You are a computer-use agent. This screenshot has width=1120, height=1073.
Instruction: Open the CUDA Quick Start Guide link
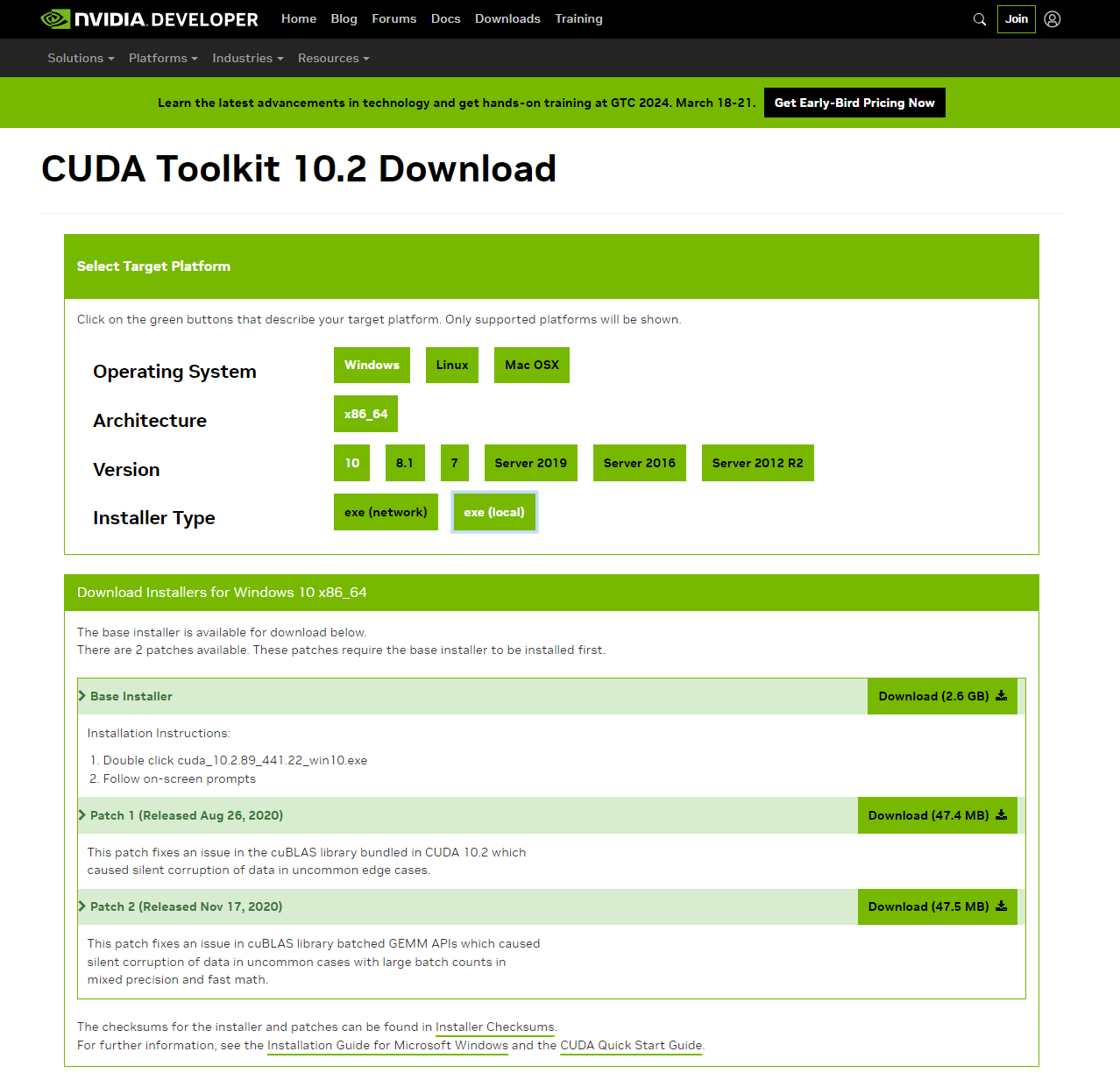click(x=631, y=1045)
